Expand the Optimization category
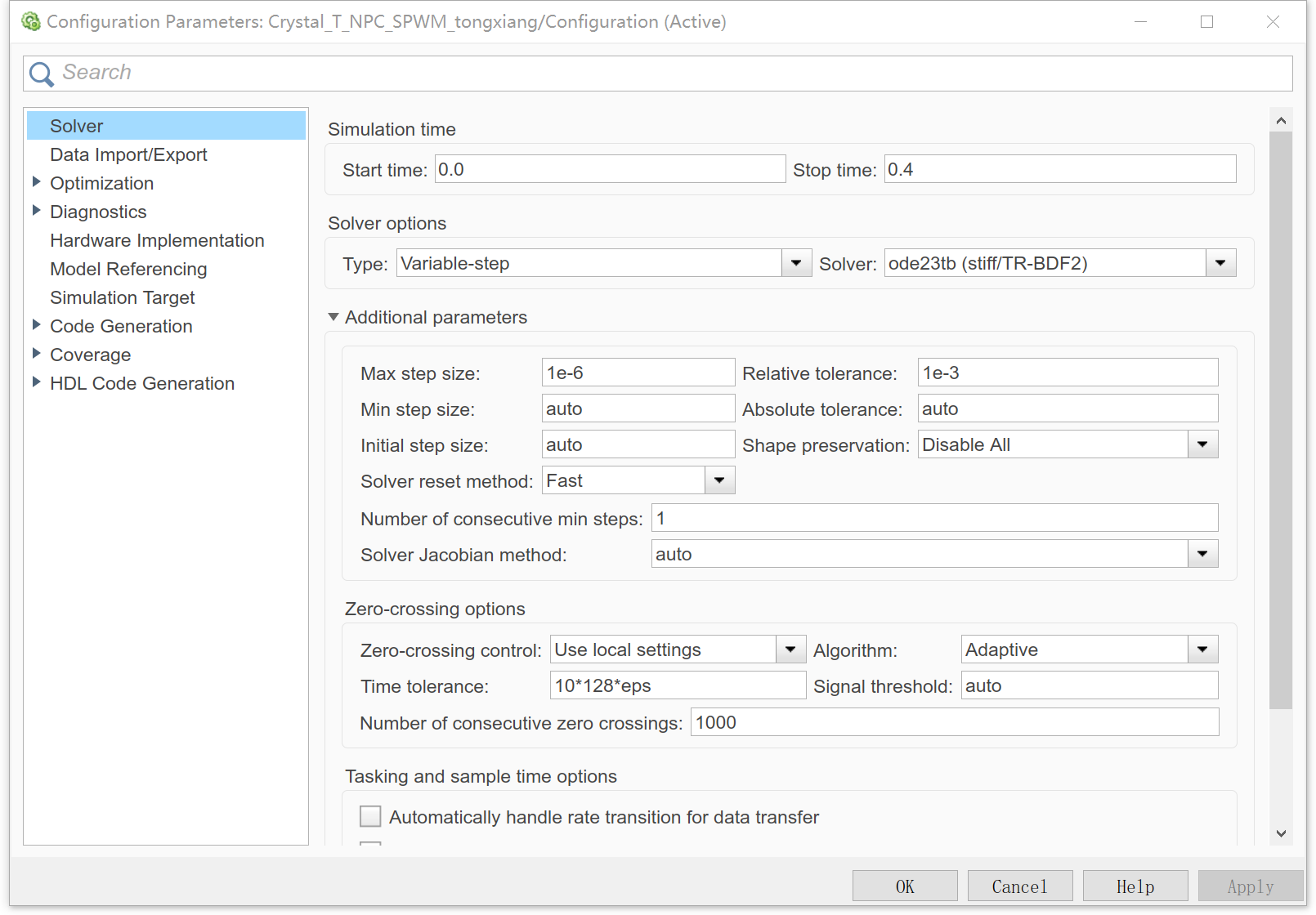This screenshot has width=1316, height=915. [x=37, y=182]
